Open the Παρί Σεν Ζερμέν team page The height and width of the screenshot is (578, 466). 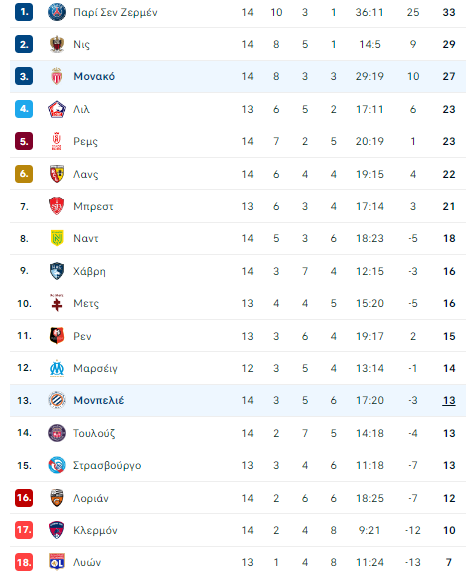click(x=115, y=13)
